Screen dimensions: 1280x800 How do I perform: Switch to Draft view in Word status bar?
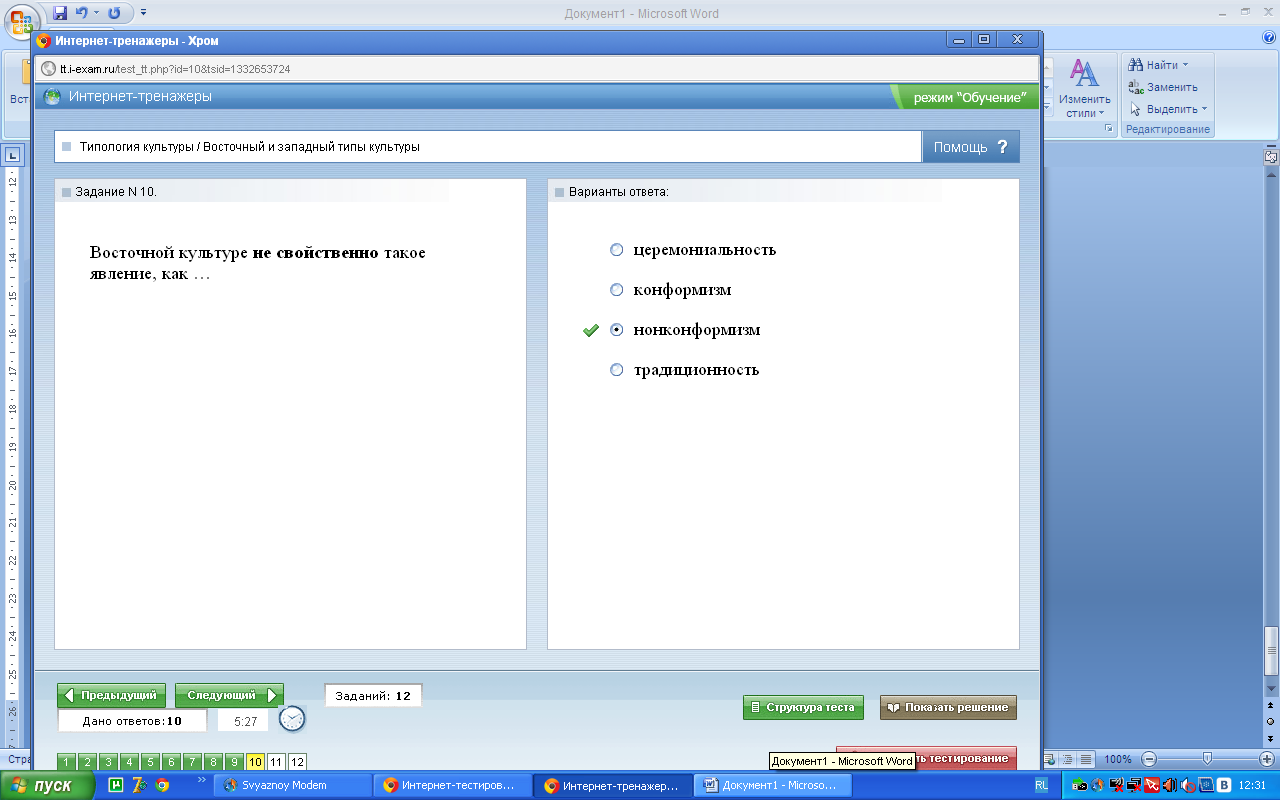(x=1086, y=759)
